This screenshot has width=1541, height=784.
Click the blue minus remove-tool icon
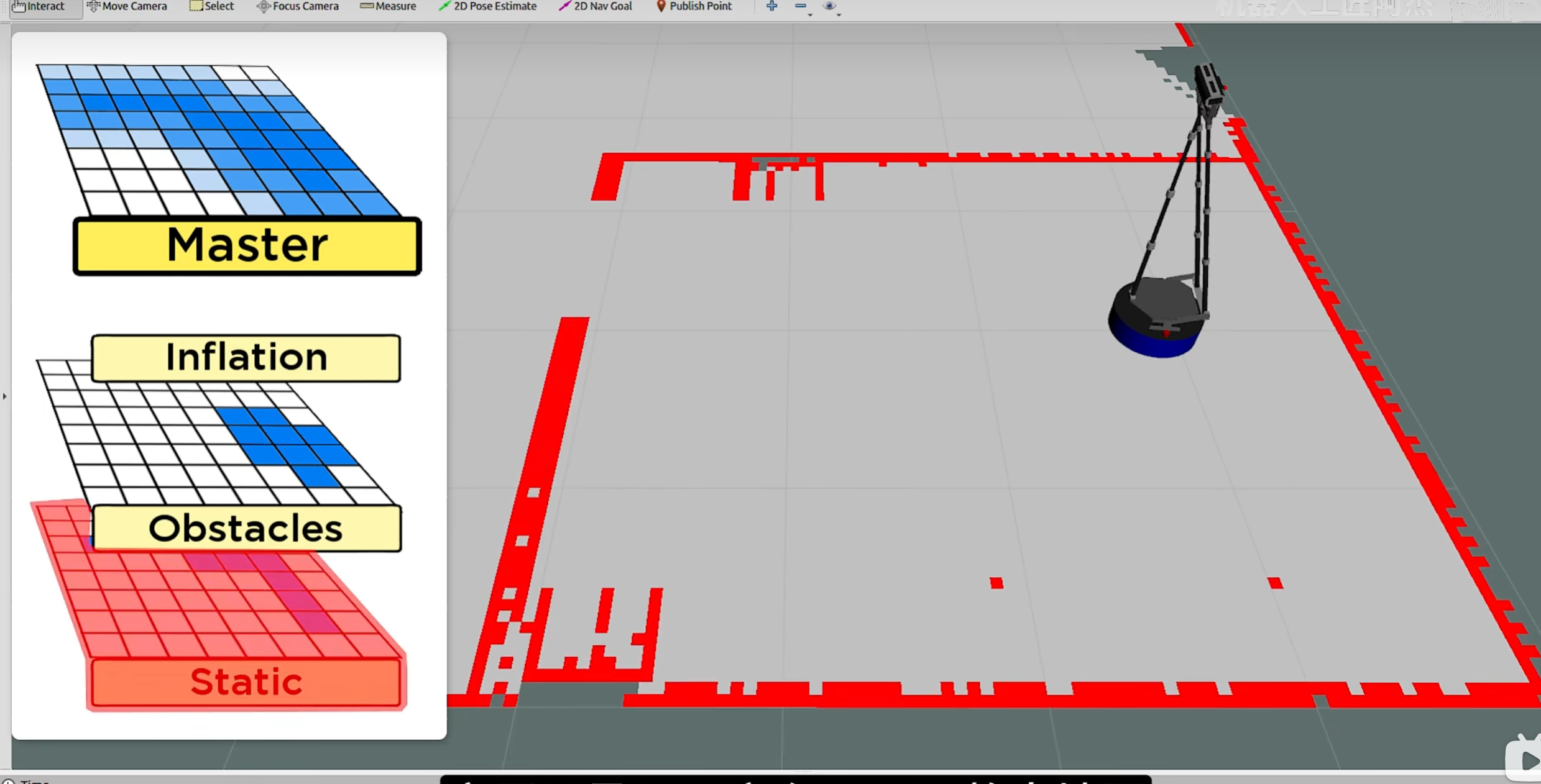point(800,6)
